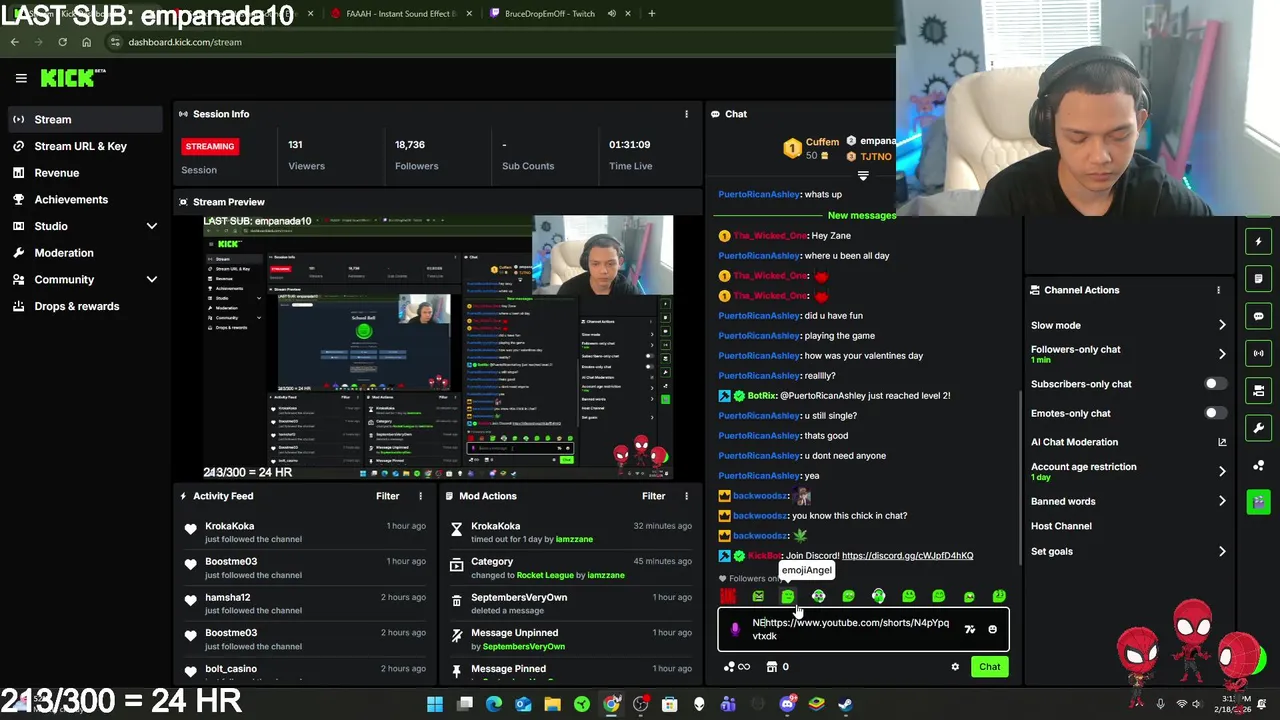Click the document note panel icon
The image size is (1280, 720).
click(x=1258, y=278)
